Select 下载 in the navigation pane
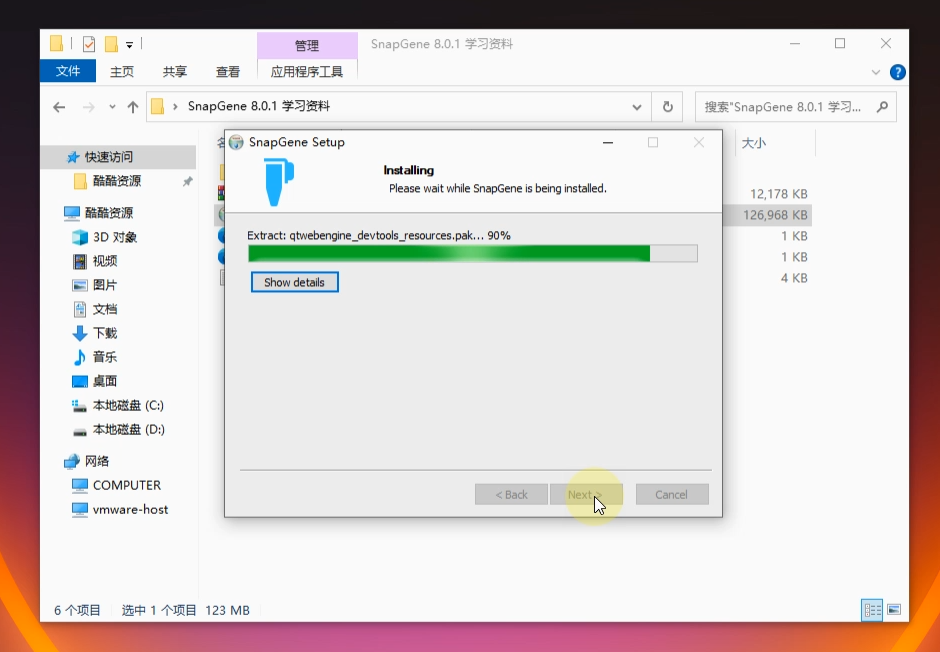 tap(104, 333)
